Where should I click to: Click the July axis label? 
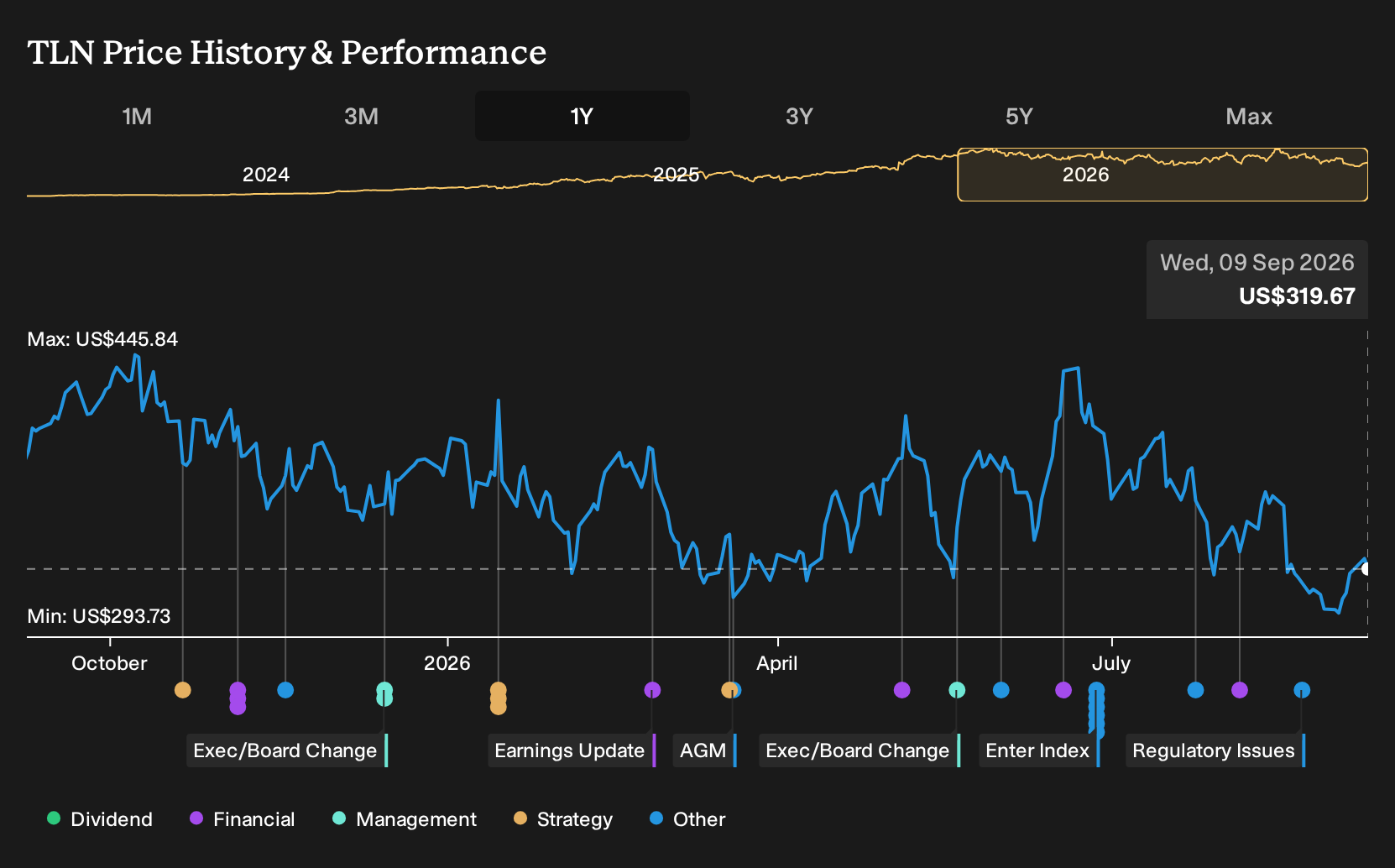(x=1111, y=663)
